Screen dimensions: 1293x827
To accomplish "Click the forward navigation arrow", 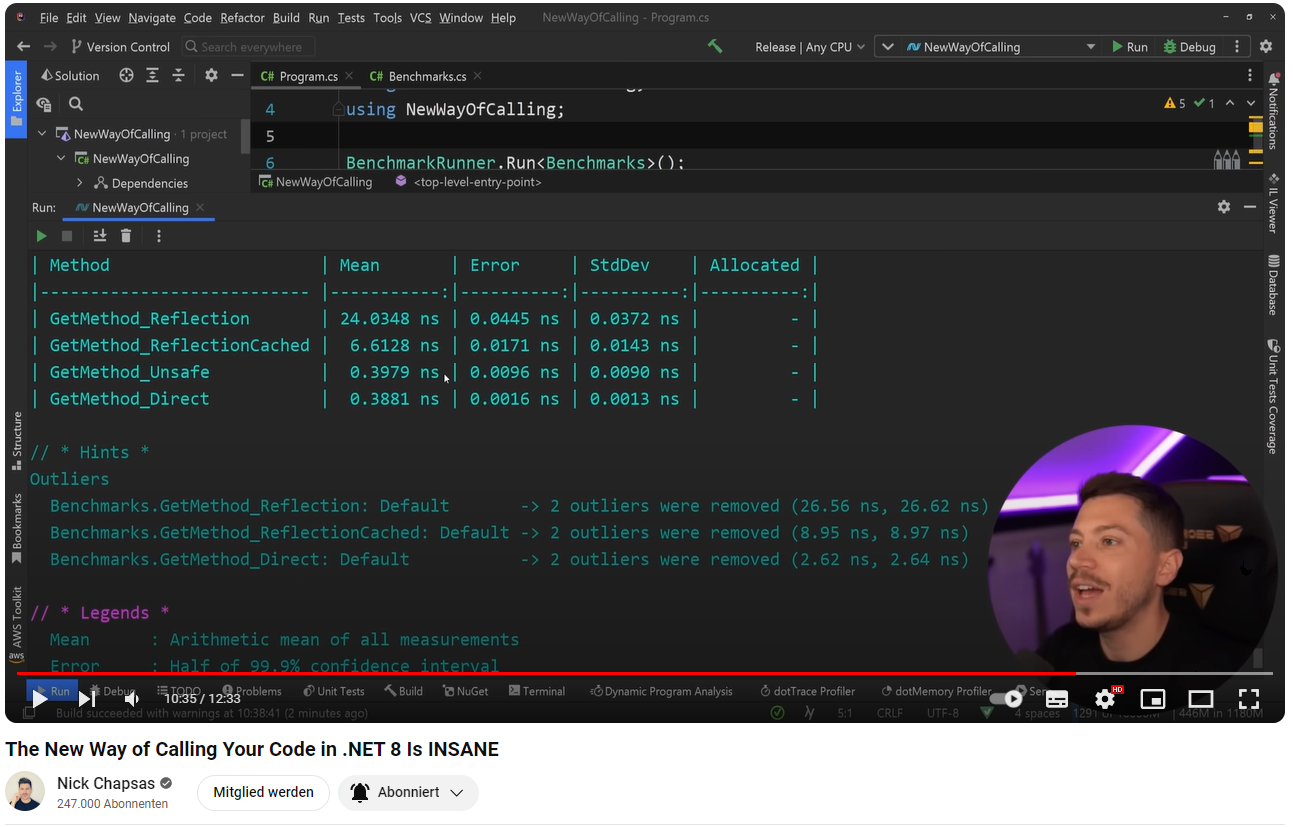I will (51, 47).
